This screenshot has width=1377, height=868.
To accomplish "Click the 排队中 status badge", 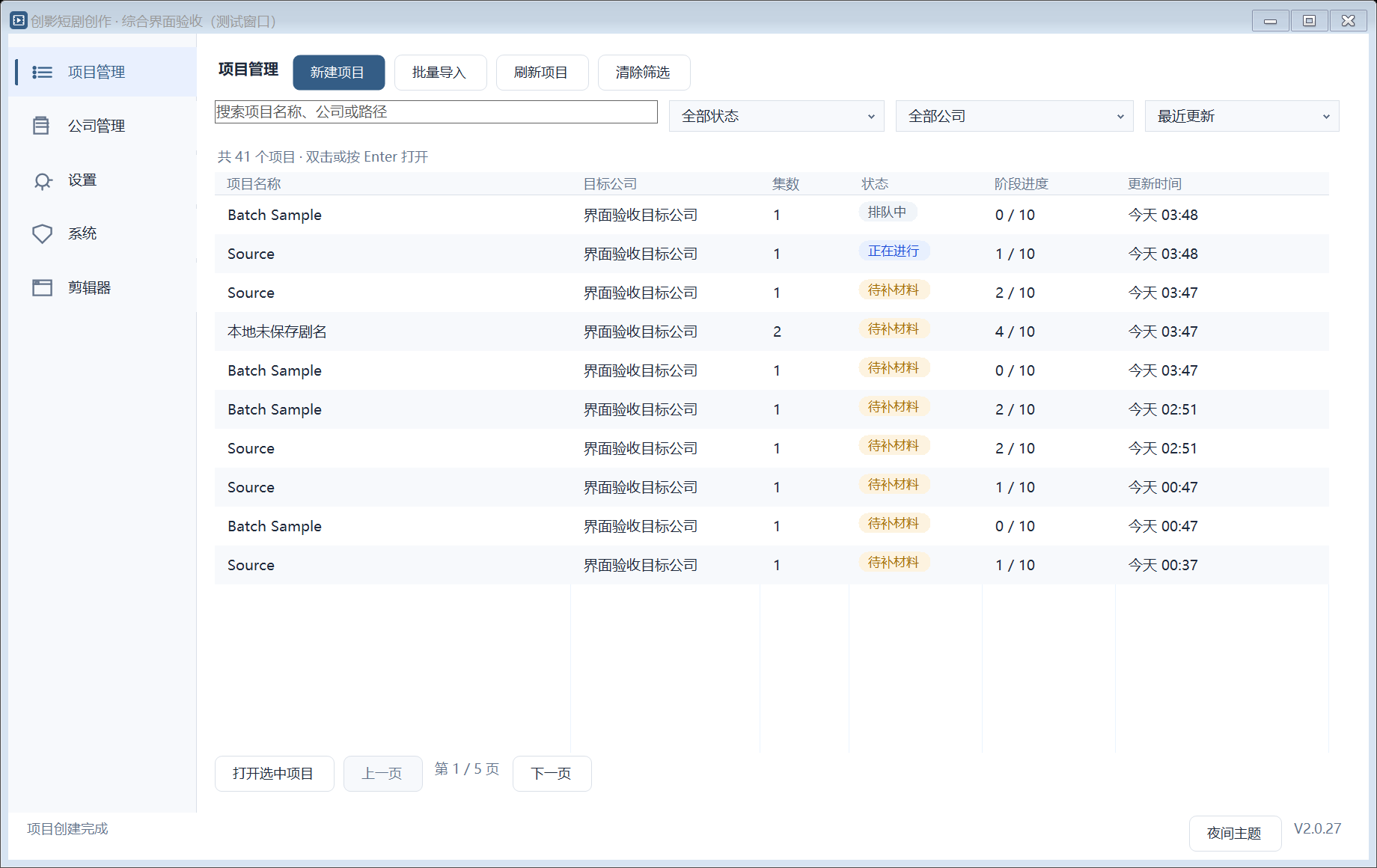I will 887,213.
